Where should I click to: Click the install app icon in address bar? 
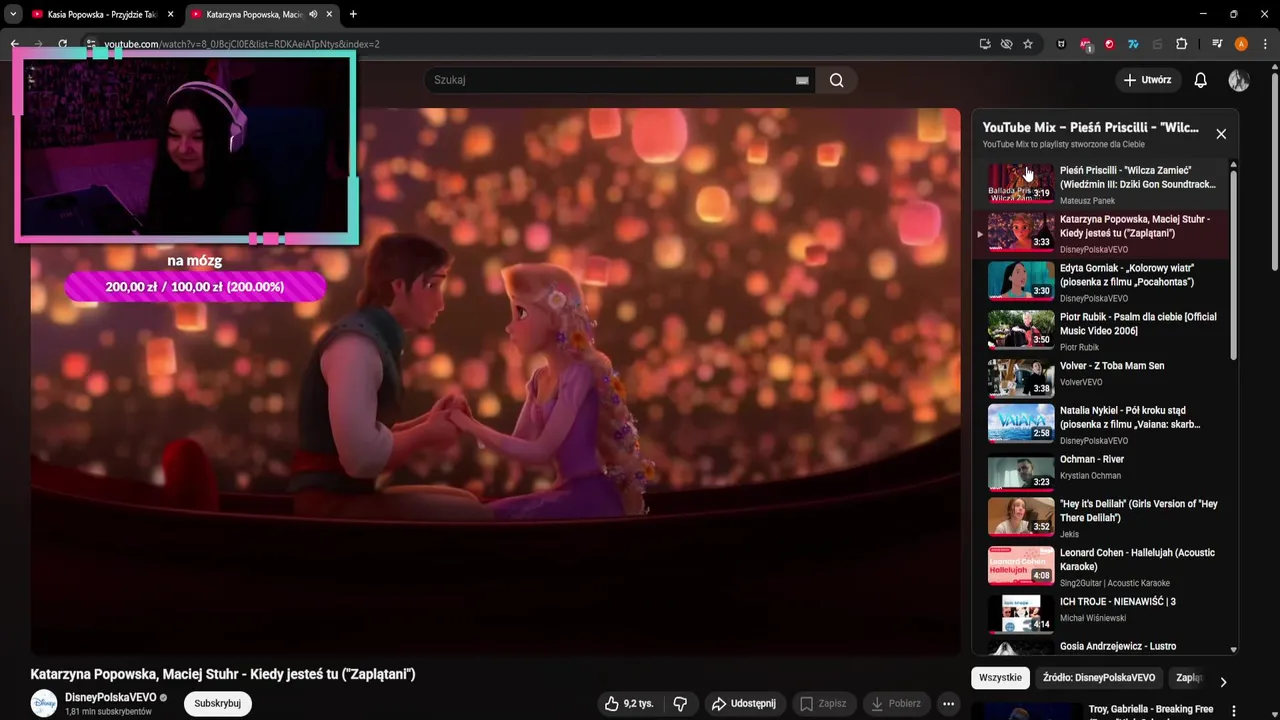click(x=985, y=44)
